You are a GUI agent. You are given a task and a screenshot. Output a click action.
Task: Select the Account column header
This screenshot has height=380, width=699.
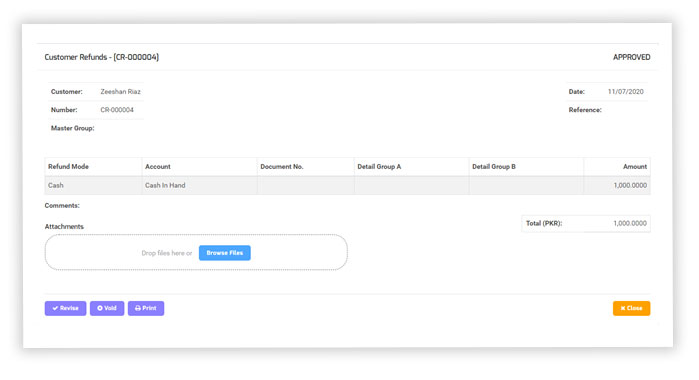(158, 166)
